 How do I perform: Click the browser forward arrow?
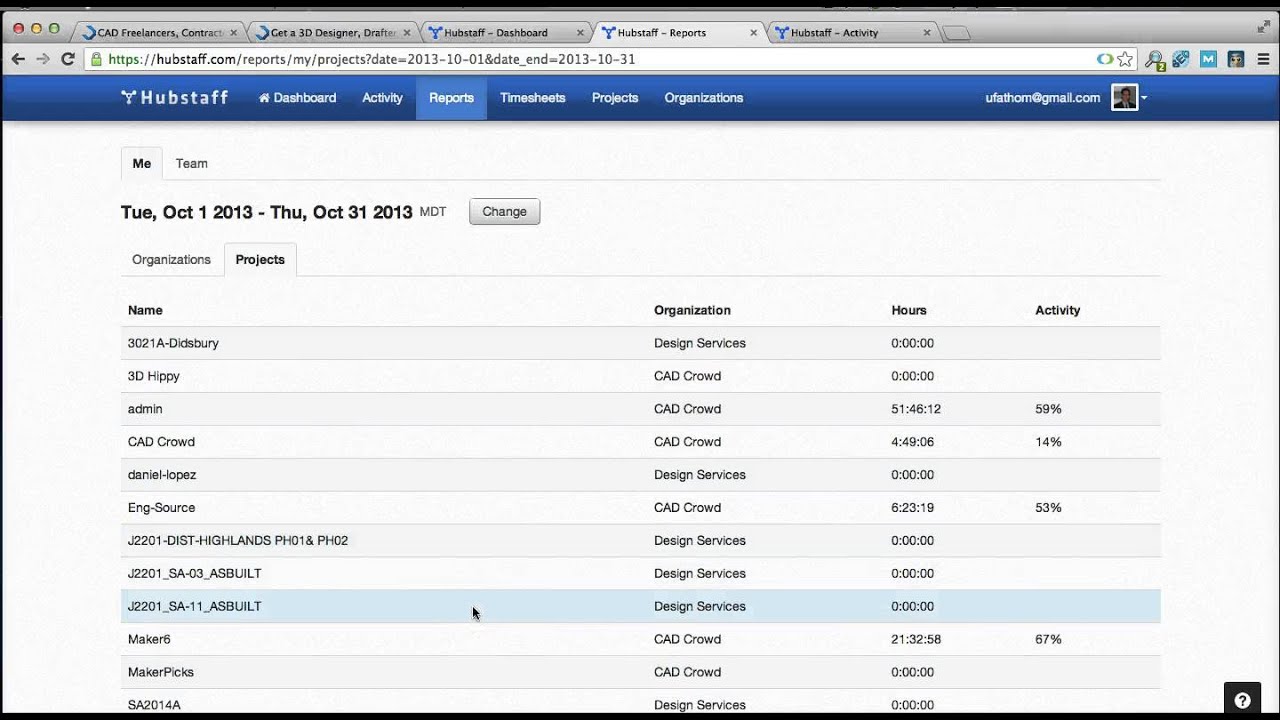(x=43, y=59)
